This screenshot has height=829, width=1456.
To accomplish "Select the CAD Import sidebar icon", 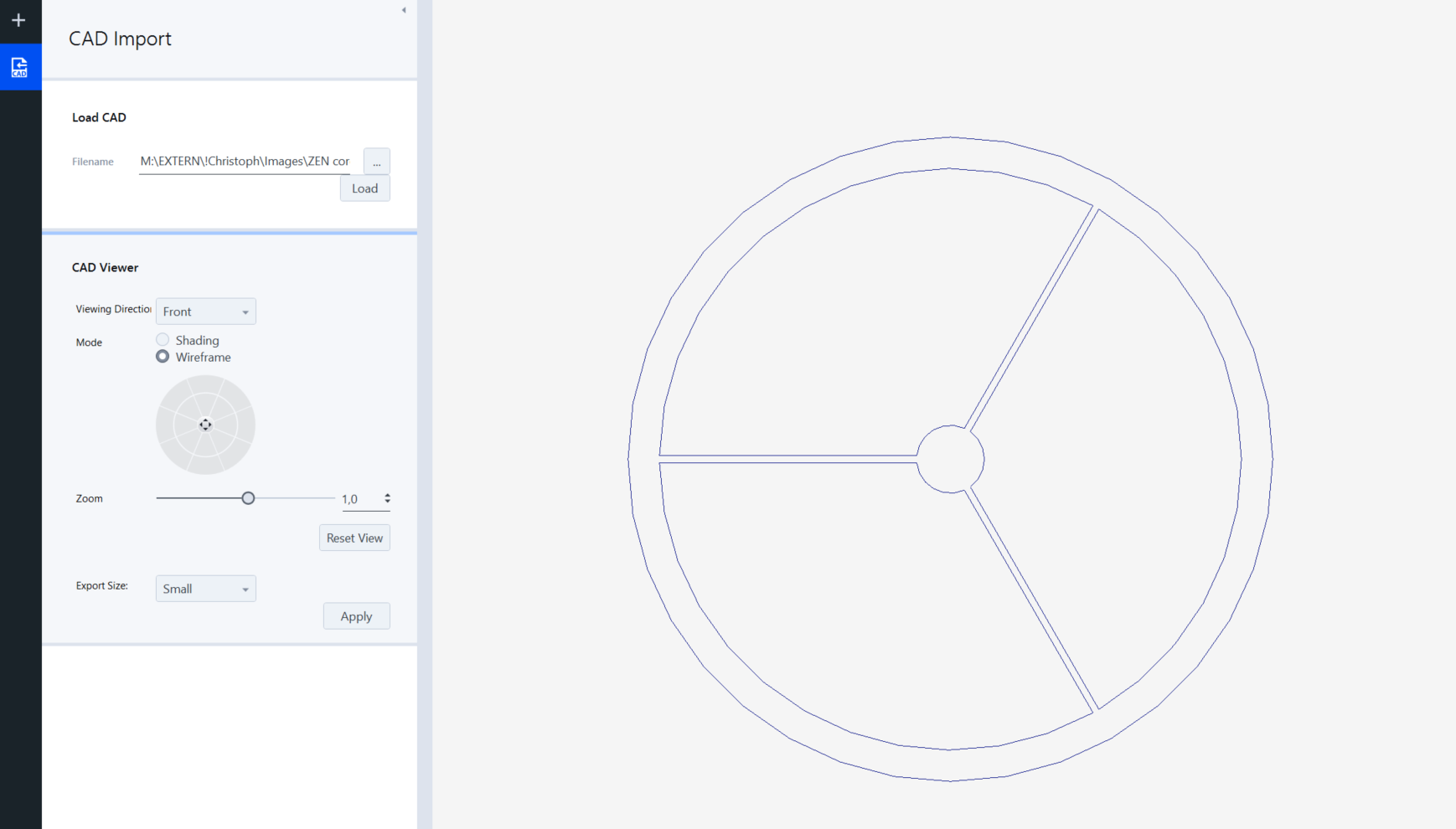I will 19,66.
